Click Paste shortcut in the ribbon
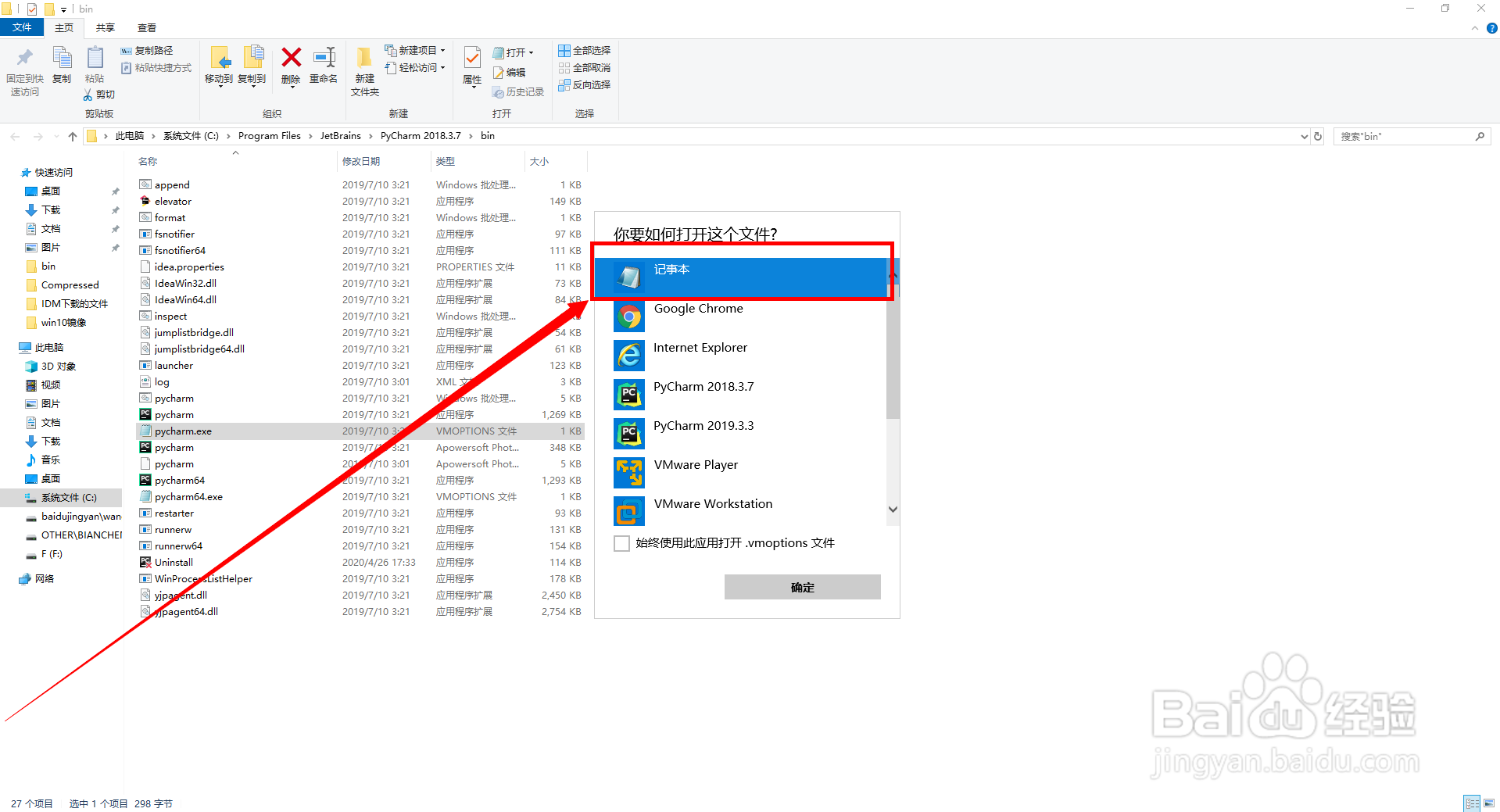Image resolution: width=1500 pixels, height=812 pixels. click(156, 69)
